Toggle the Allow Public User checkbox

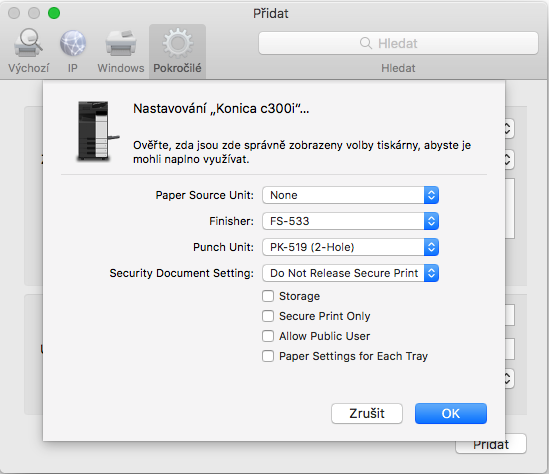[268, 336]
